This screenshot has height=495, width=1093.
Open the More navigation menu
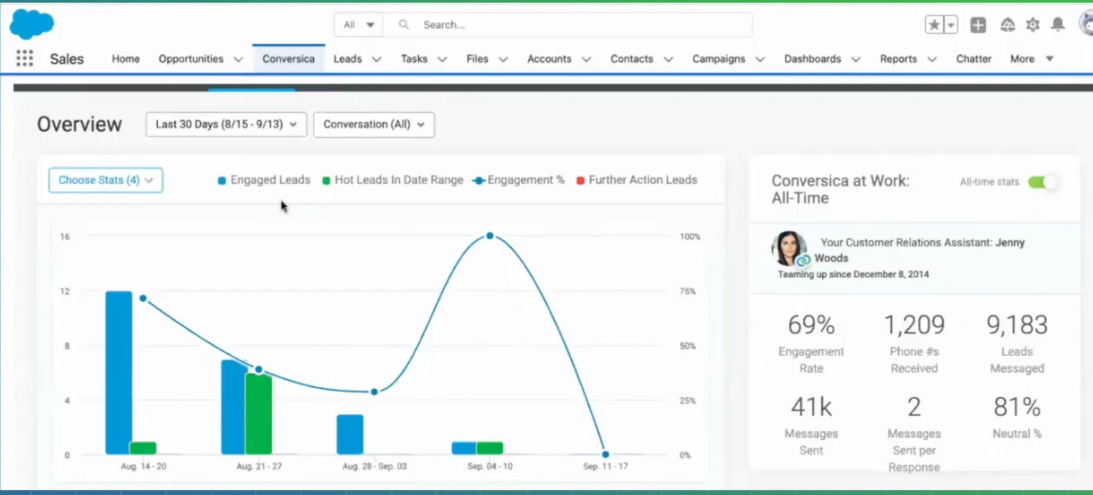1032,59
